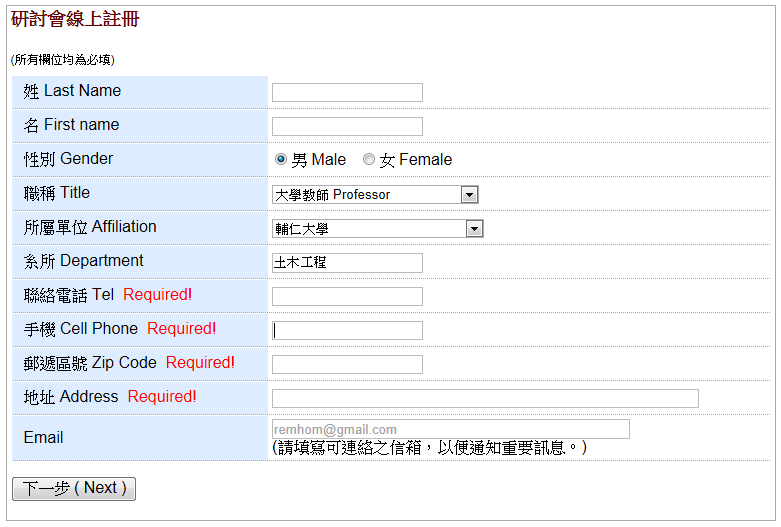This screenshot has width=781, height=527.
Task: Click the Gender field label
Action: click(x=69, y=159)
